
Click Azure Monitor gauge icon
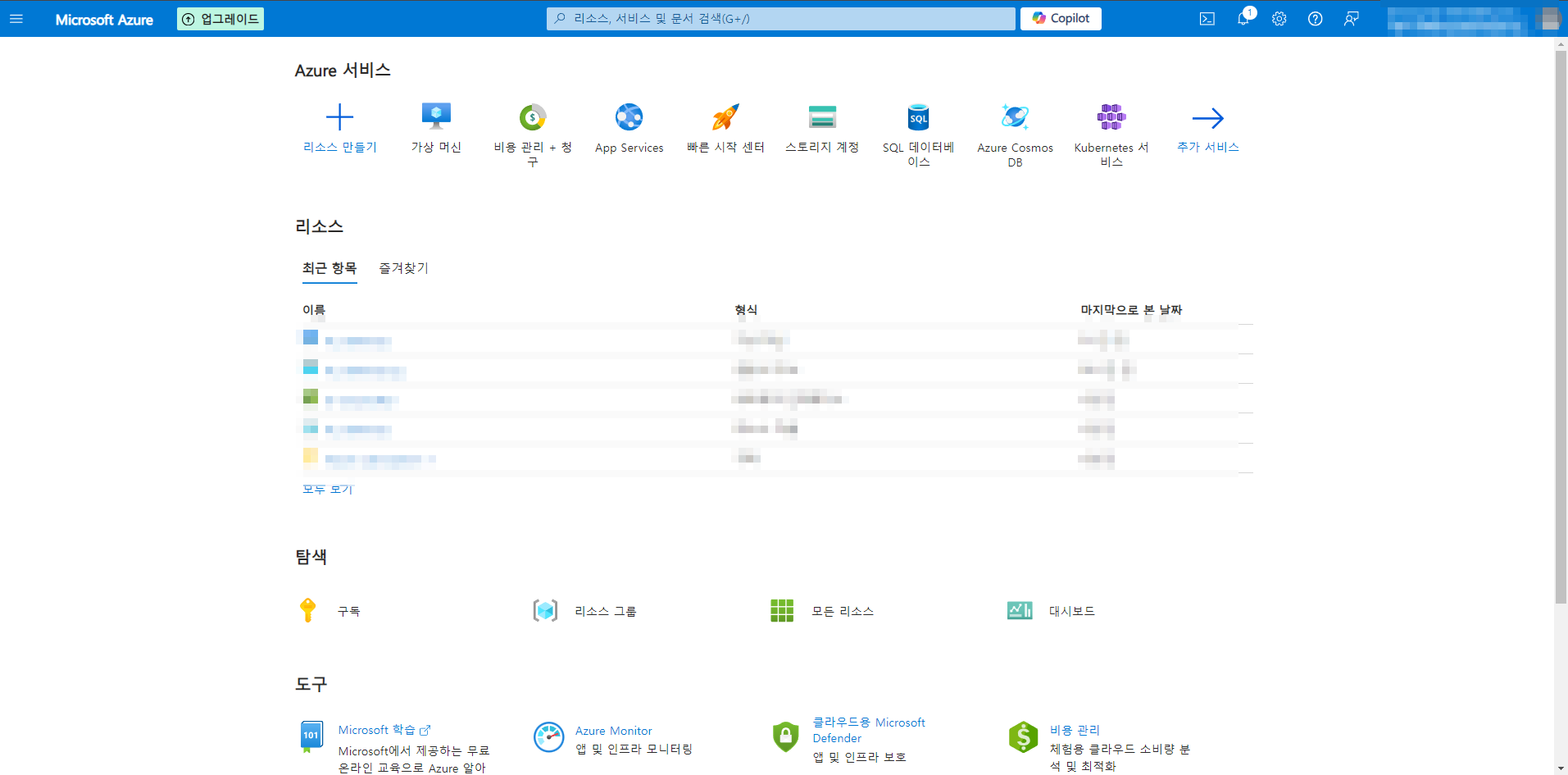tap(548, 736)
